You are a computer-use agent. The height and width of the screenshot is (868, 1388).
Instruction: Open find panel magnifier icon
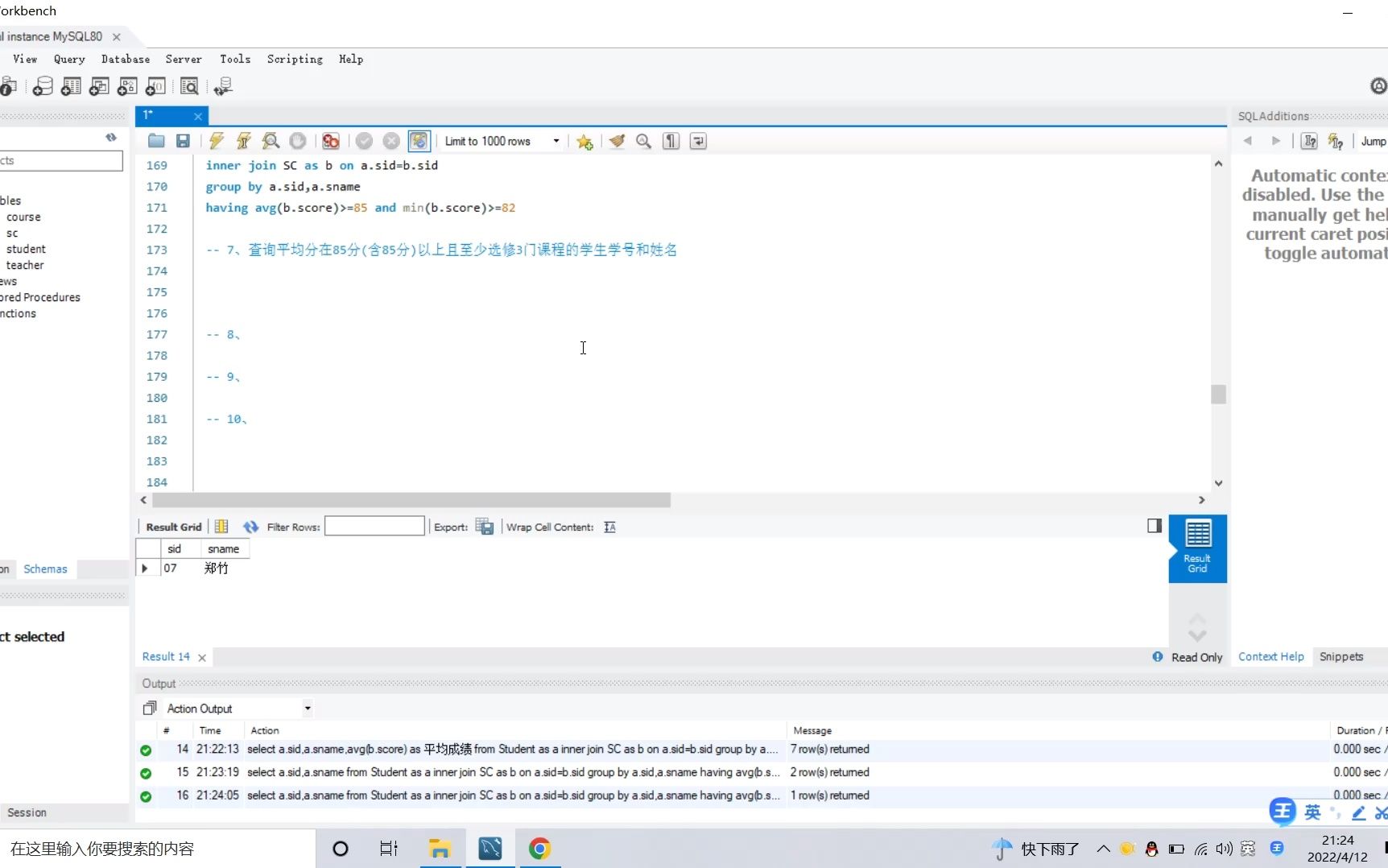pyautogui.click(x=643, y=141)
